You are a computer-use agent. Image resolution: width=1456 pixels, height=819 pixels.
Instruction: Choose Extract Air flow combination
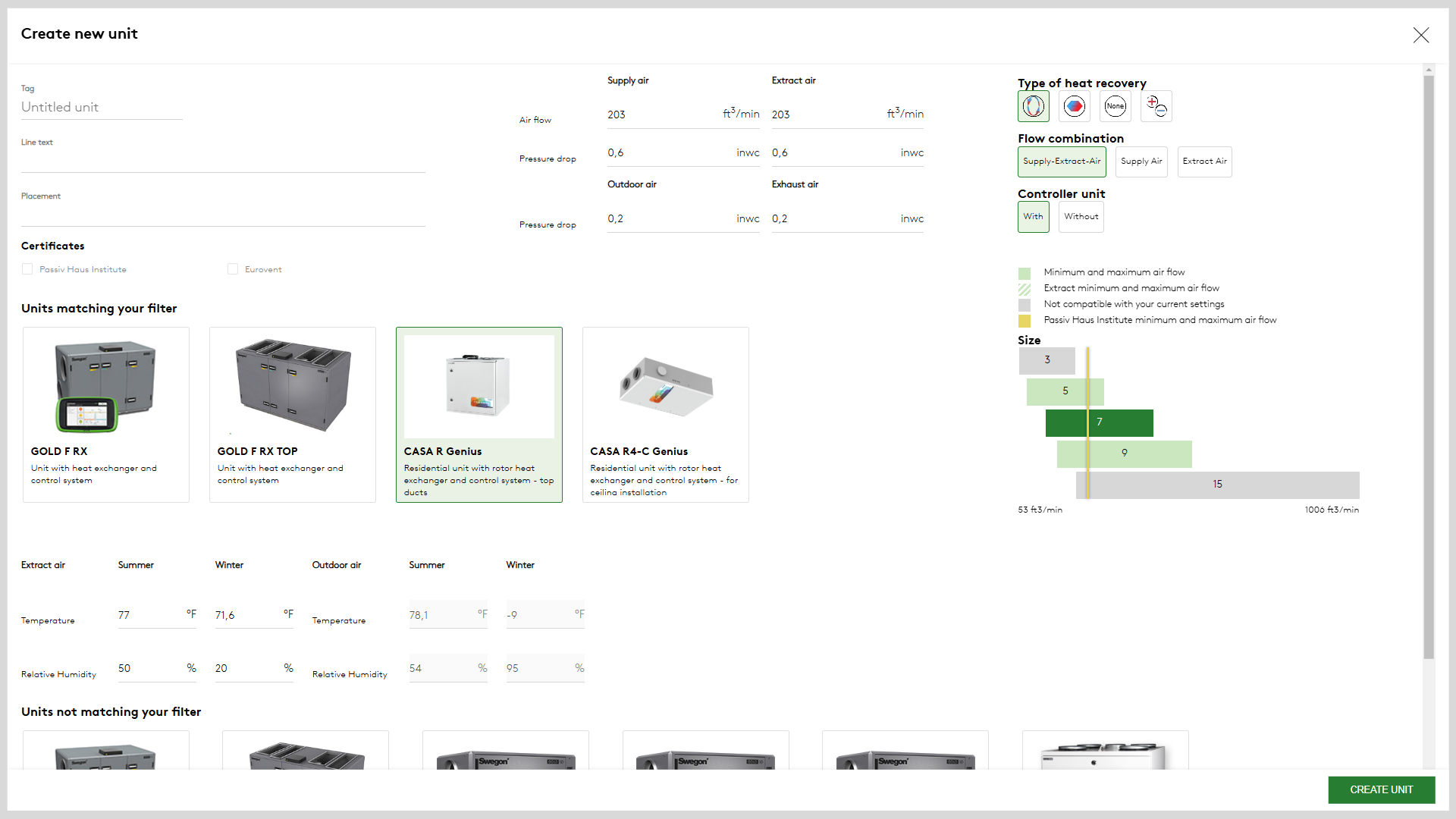coord(1204,162)
